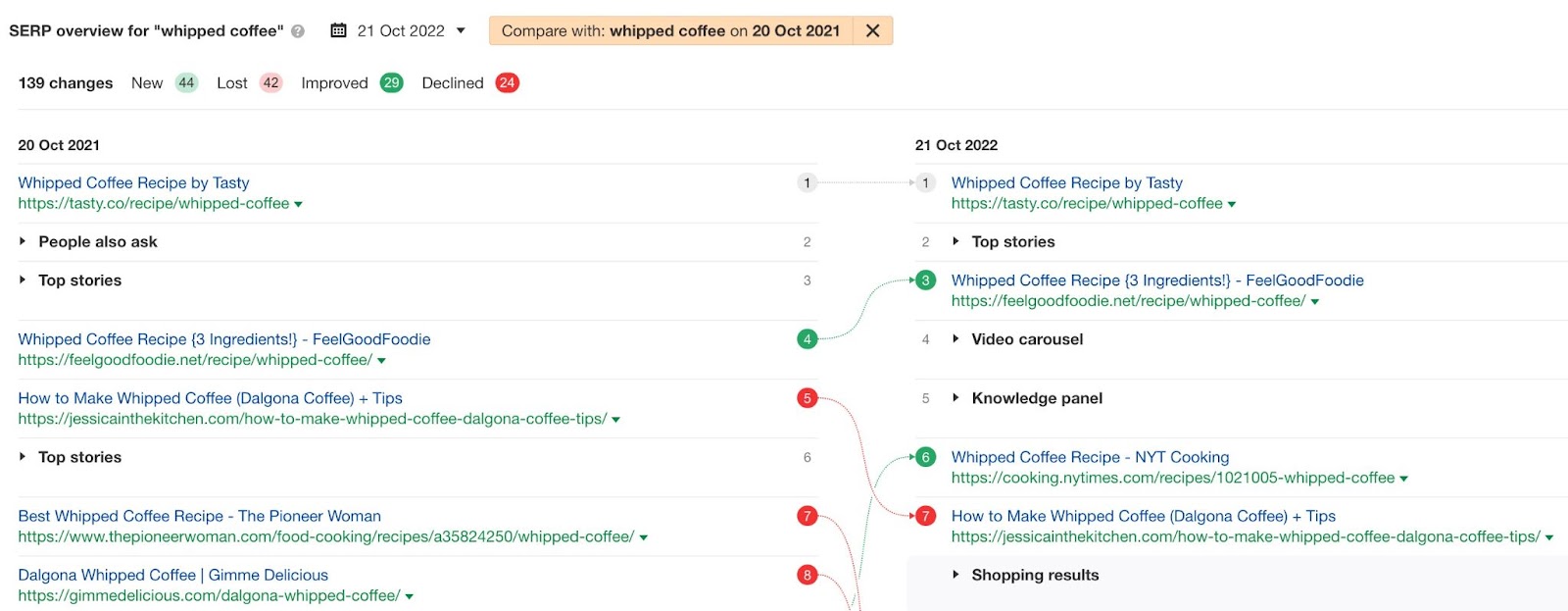Open Jessica in the Kitchen title in 2021 column

[210, 398]
